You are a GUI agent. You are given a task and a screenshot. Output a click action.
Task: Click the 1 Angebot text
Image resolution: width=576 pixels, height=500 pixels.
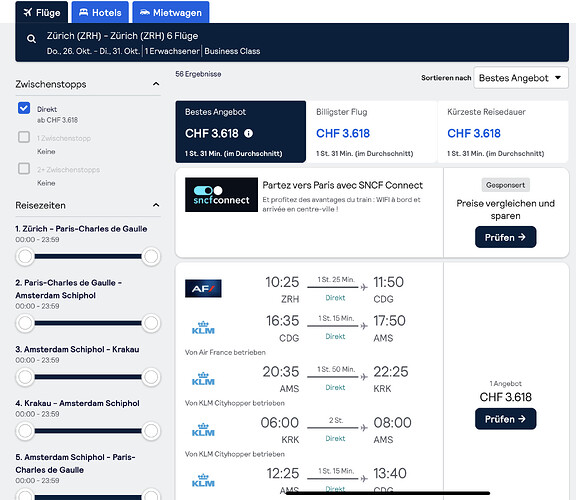pyautogui.click(x=505, y=384)
